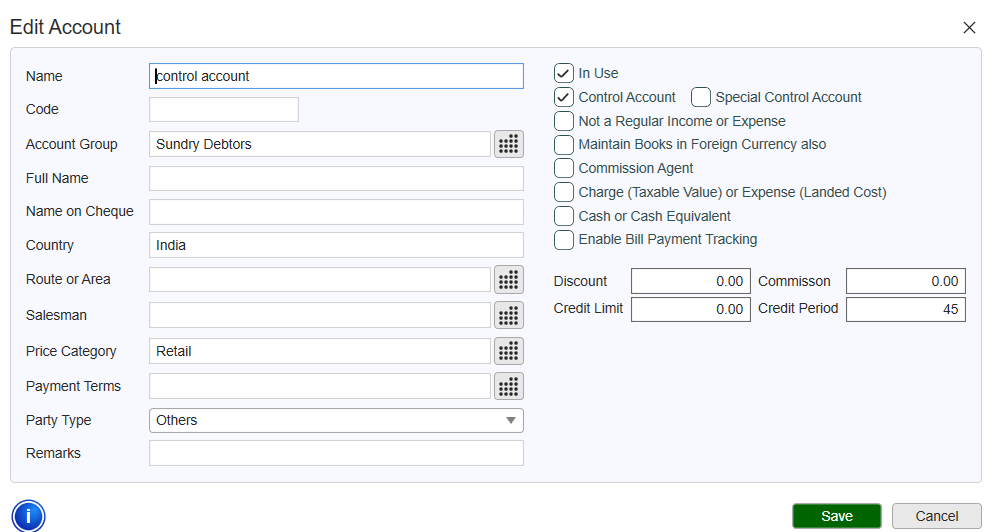Enable Special Control Account checkbox

point(701,97)
